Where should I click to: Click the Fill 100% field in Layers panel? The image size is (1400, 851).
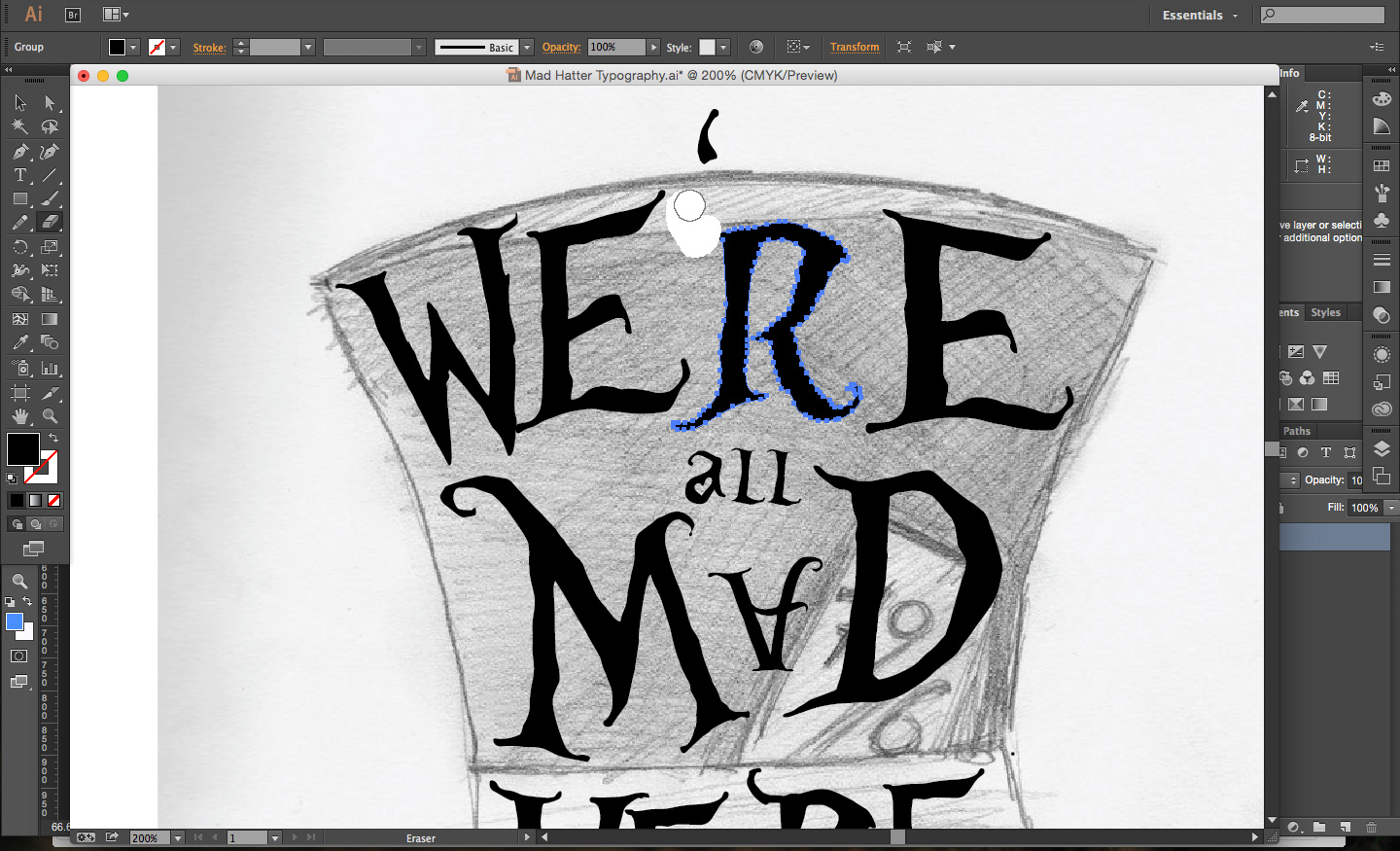pos(1365,508)
